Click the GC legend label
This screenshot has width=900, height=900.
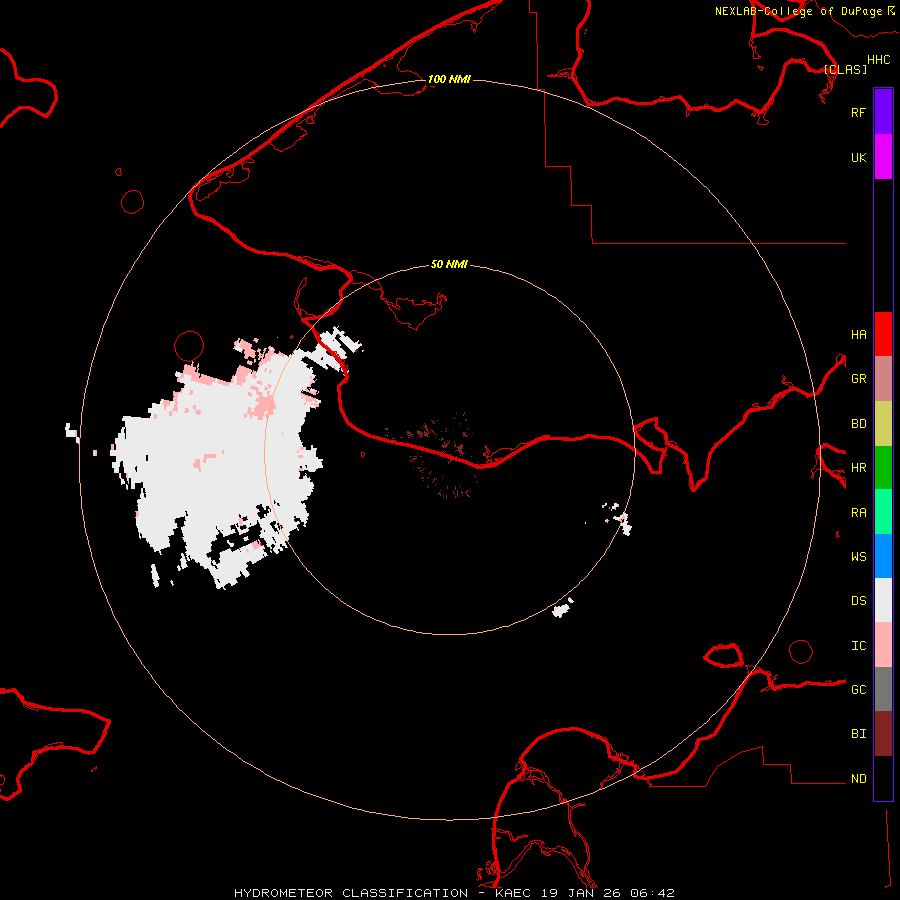click(858, 690)
